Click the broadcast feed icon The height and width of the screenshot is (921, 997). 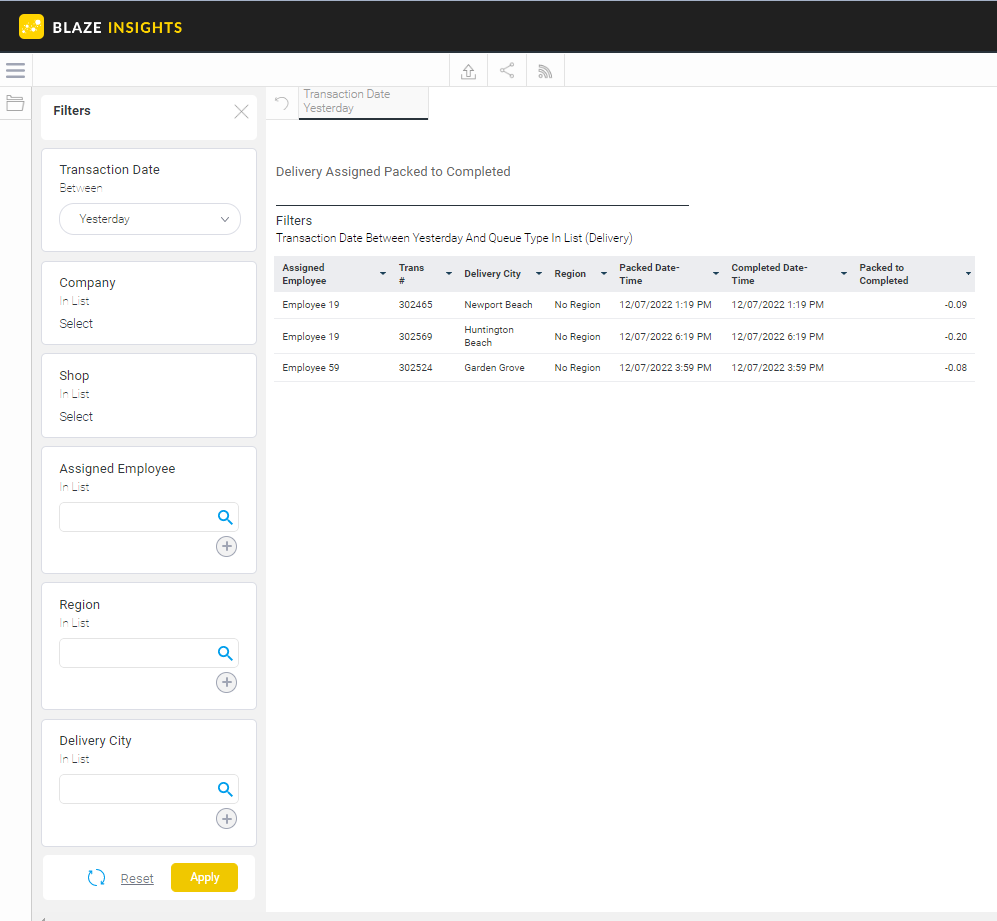[545, 71]
